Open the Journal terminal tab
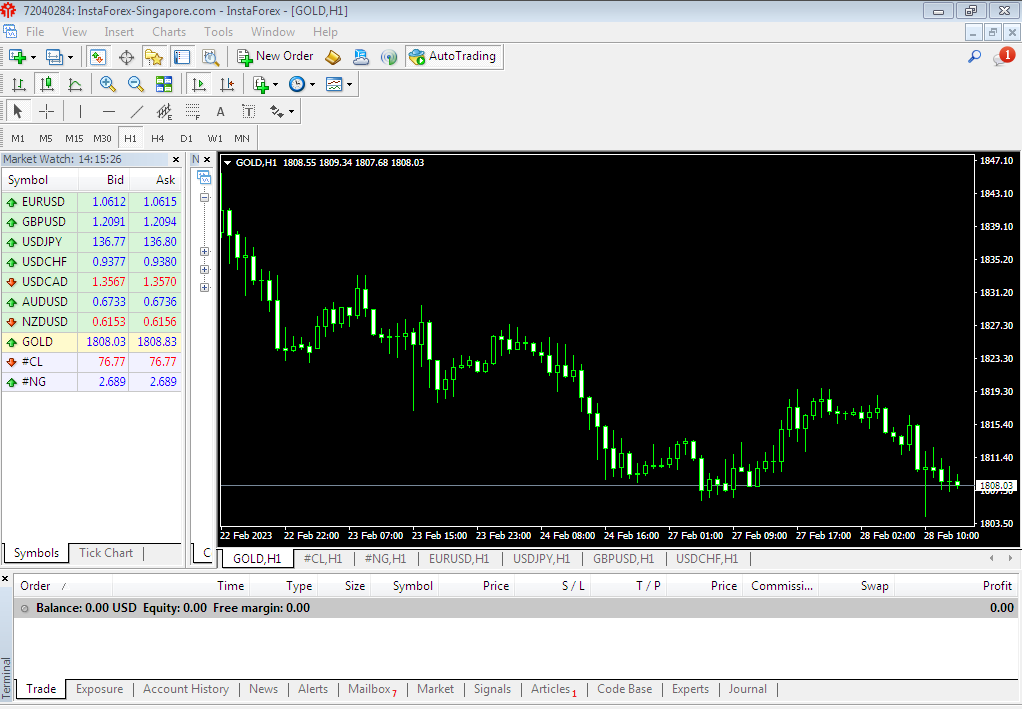The height and width of the screenshot is (709, 1022). click(748, 689)
